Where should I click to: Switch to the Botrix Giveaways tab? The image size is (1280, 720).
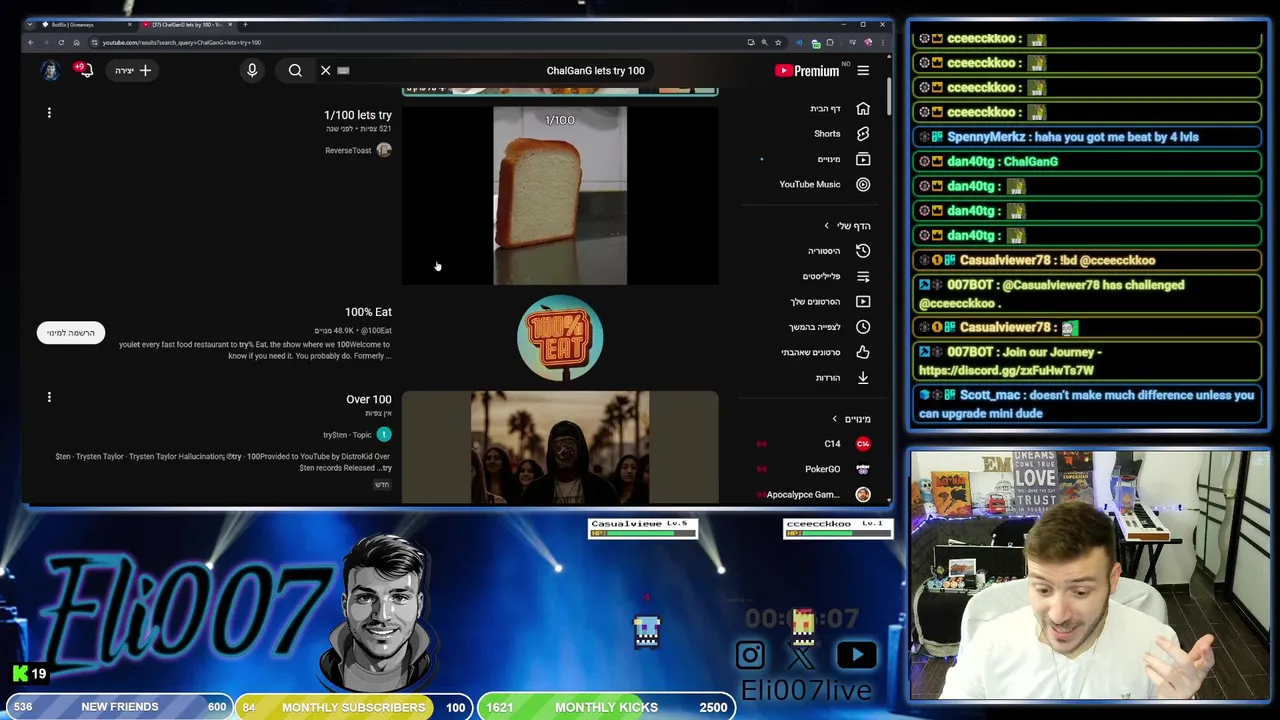[85, 24]
